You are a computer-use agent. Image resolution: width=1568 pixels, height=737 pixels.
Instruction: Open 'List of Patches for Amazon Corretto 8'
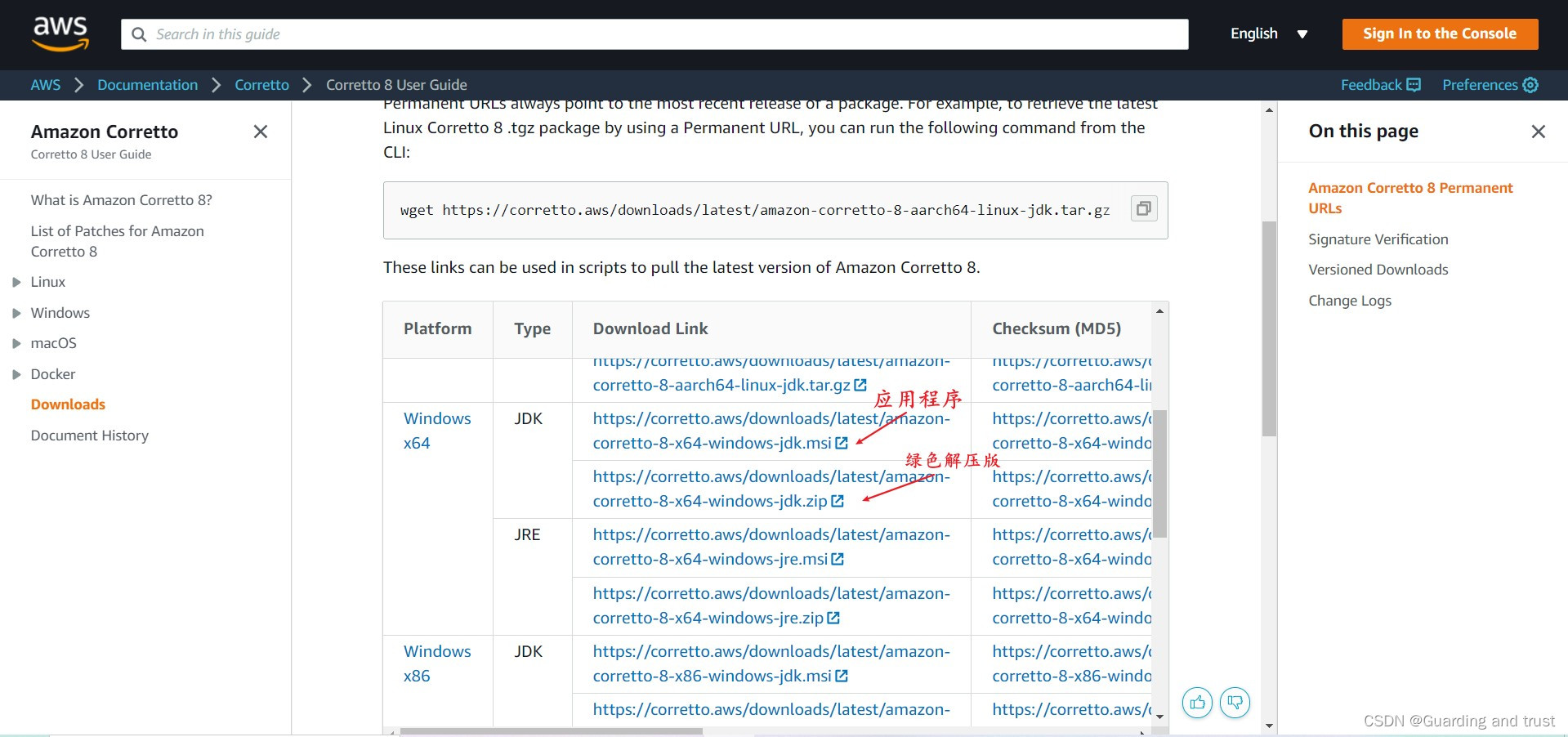[117, 241]
